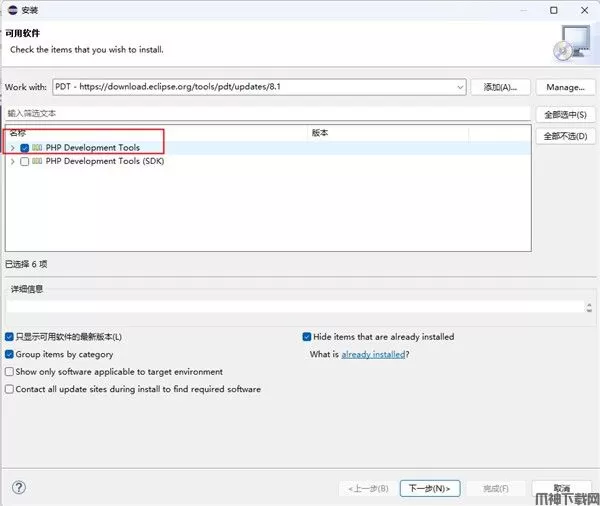Enable Contact all update sites during install
Viewport: 600px width, 506px height.
(x=10, y=389)
